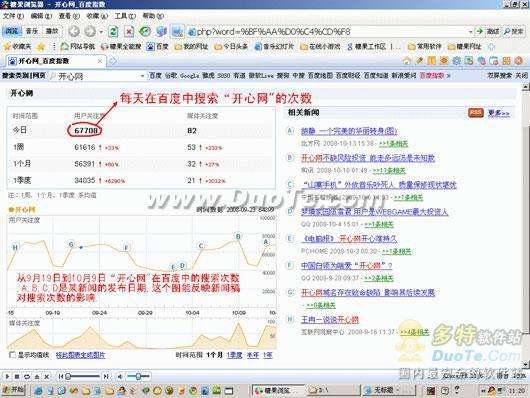Click the browser forward arrow button
This screenshot has width=530, height=398.
(x=90, y=31)
